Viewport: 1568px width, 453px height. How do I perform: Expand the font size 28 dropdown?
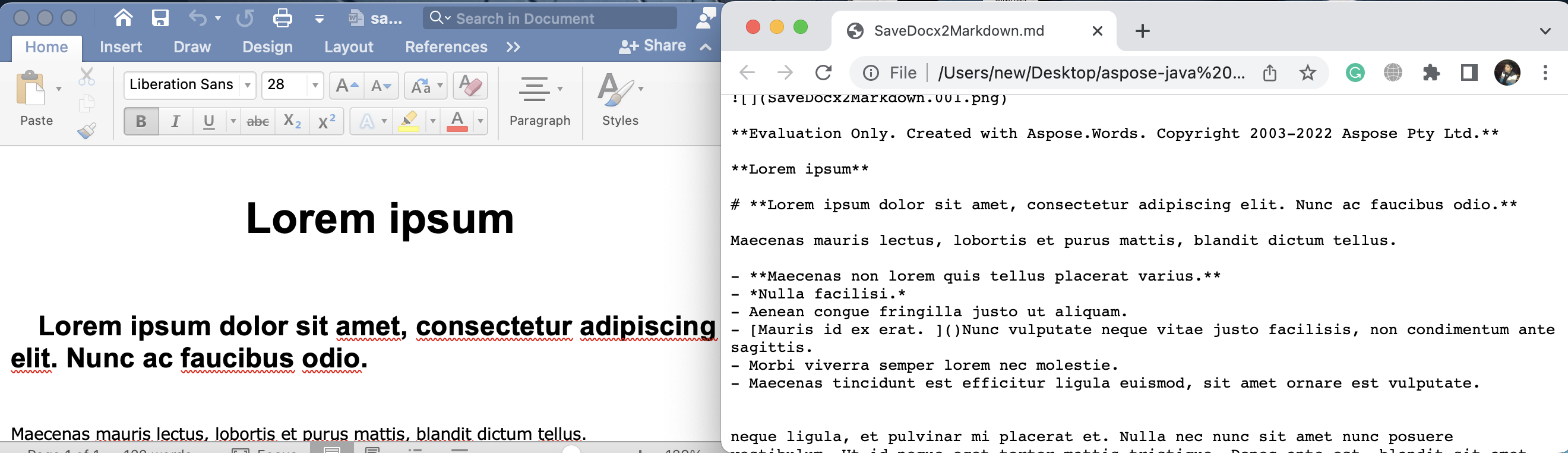click(x=315, y=86)
